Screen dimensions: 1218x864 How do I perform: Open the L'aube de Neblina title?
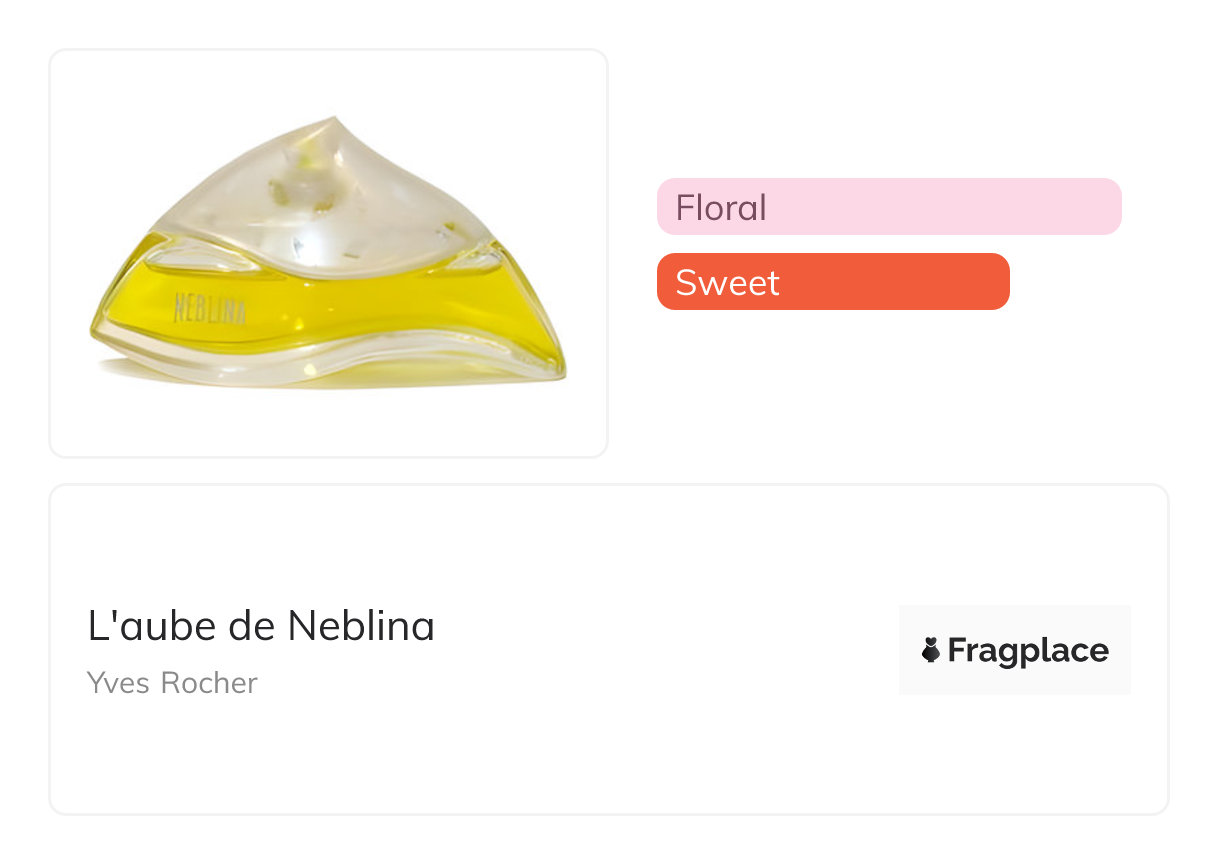pos(261,627)
